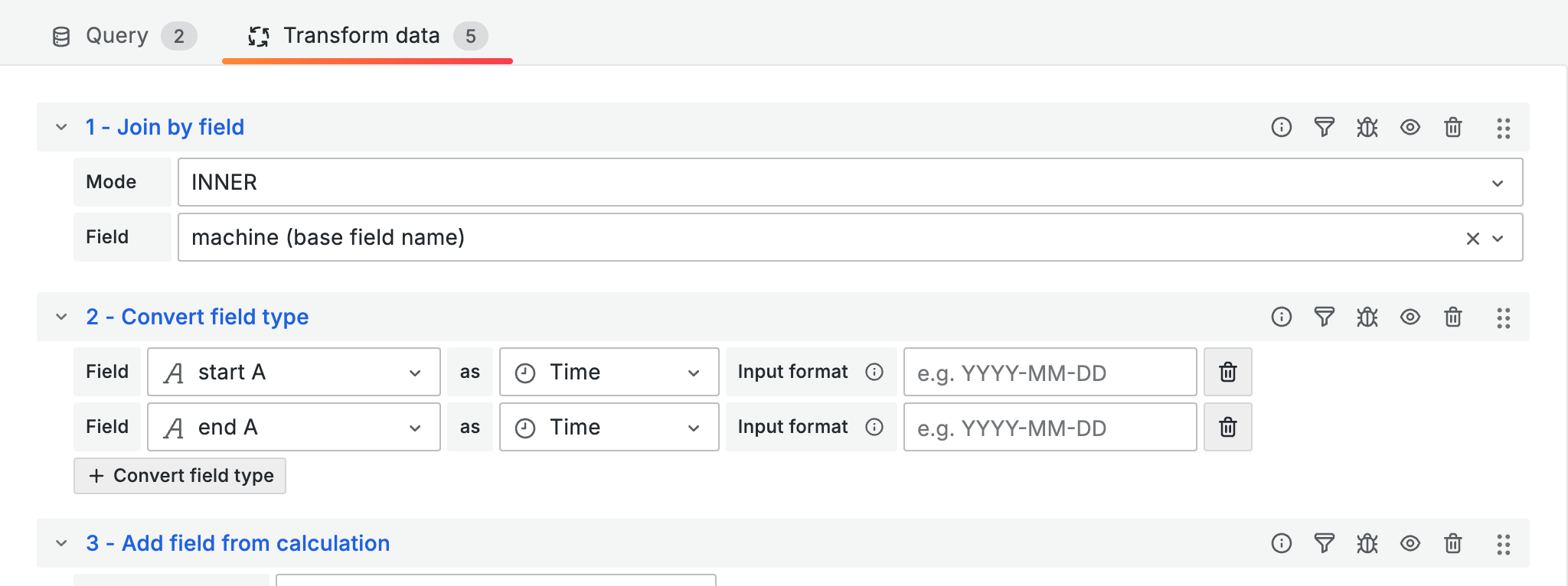Click filter icon on Add field from calculation
The height and width of the screenshot is (586, 1568).
1325,543
